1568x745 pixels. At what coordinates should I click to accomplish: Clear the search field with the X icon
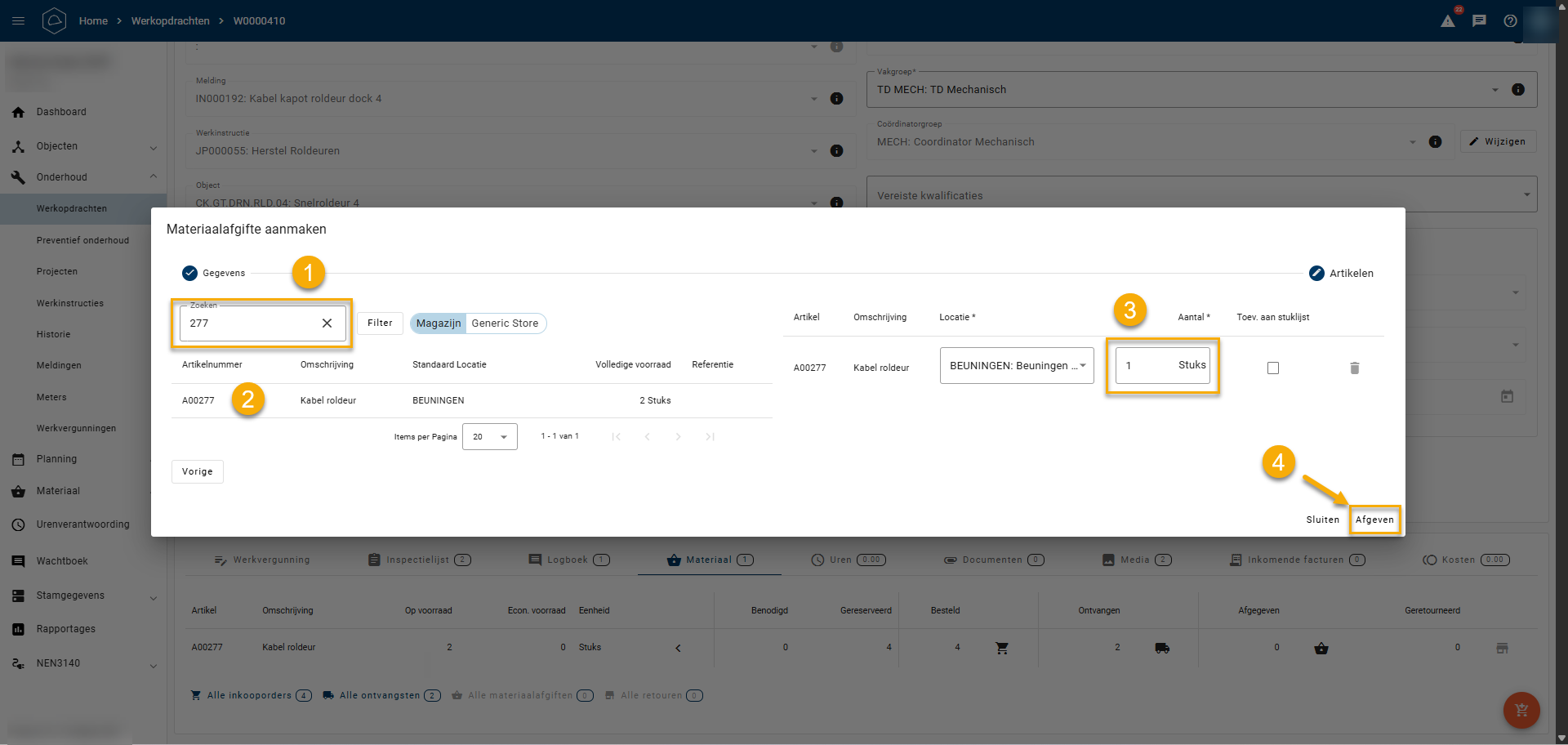click(327, 323)
